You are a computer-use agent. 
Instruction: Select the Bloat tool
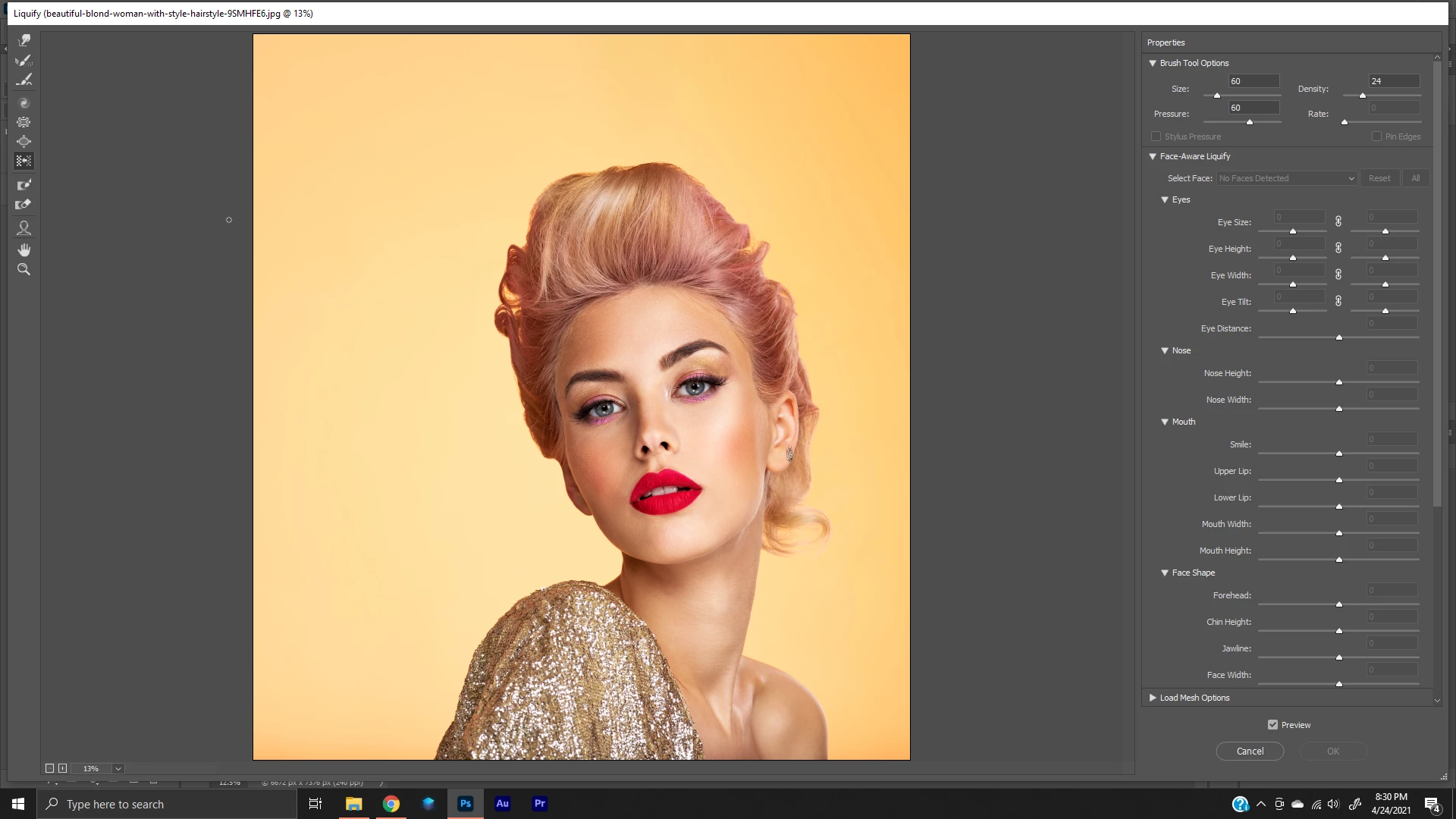[x=24, y=142]
